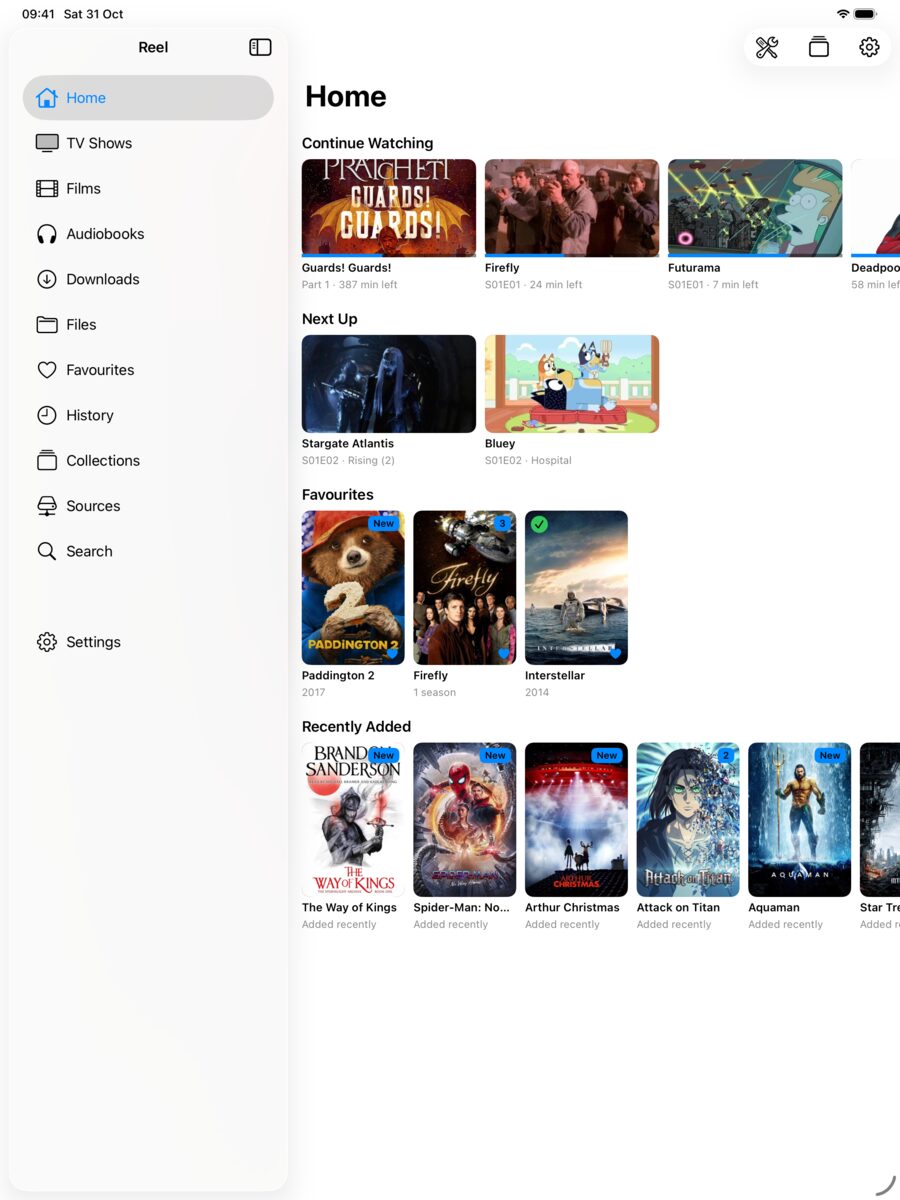Image resolution: width=900 pixels, height=1200 pixels.
Task: Toggle favourite heart on Interstellar poster
Action: point(615,653)
